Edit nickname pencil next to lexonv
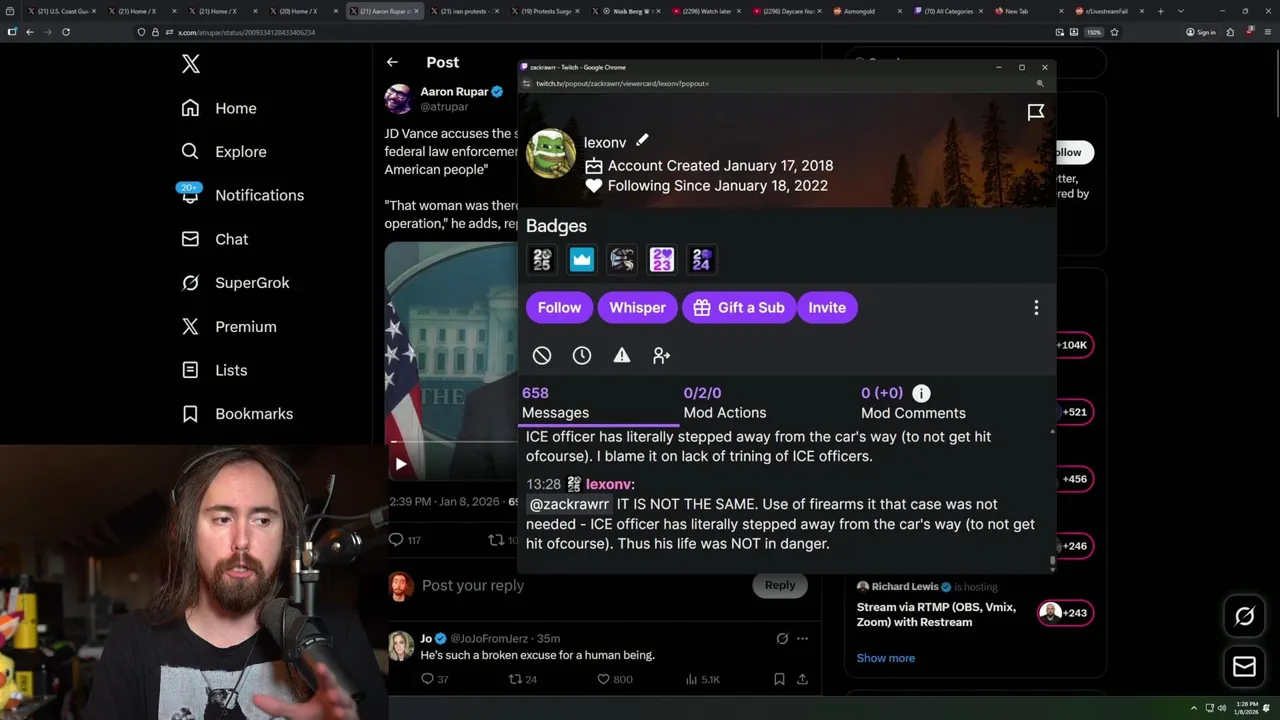 (642, 141)
